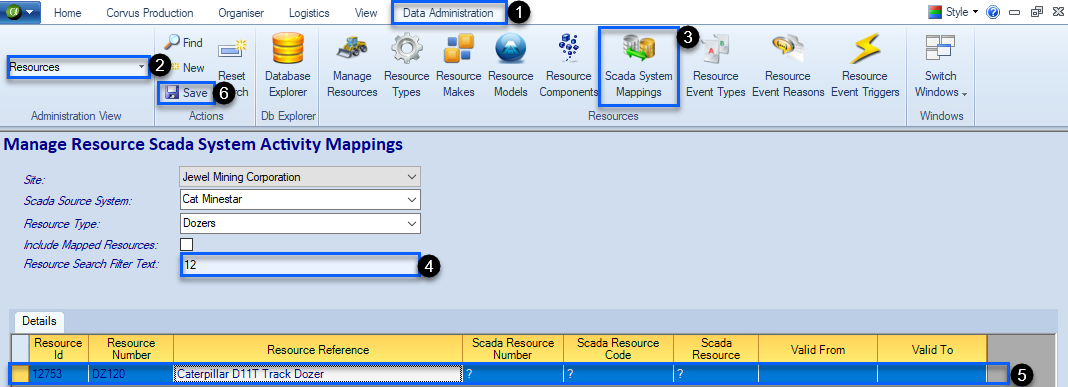Select the 12753 resource id cell
1068x387 pixels.
tap(59, 373)
